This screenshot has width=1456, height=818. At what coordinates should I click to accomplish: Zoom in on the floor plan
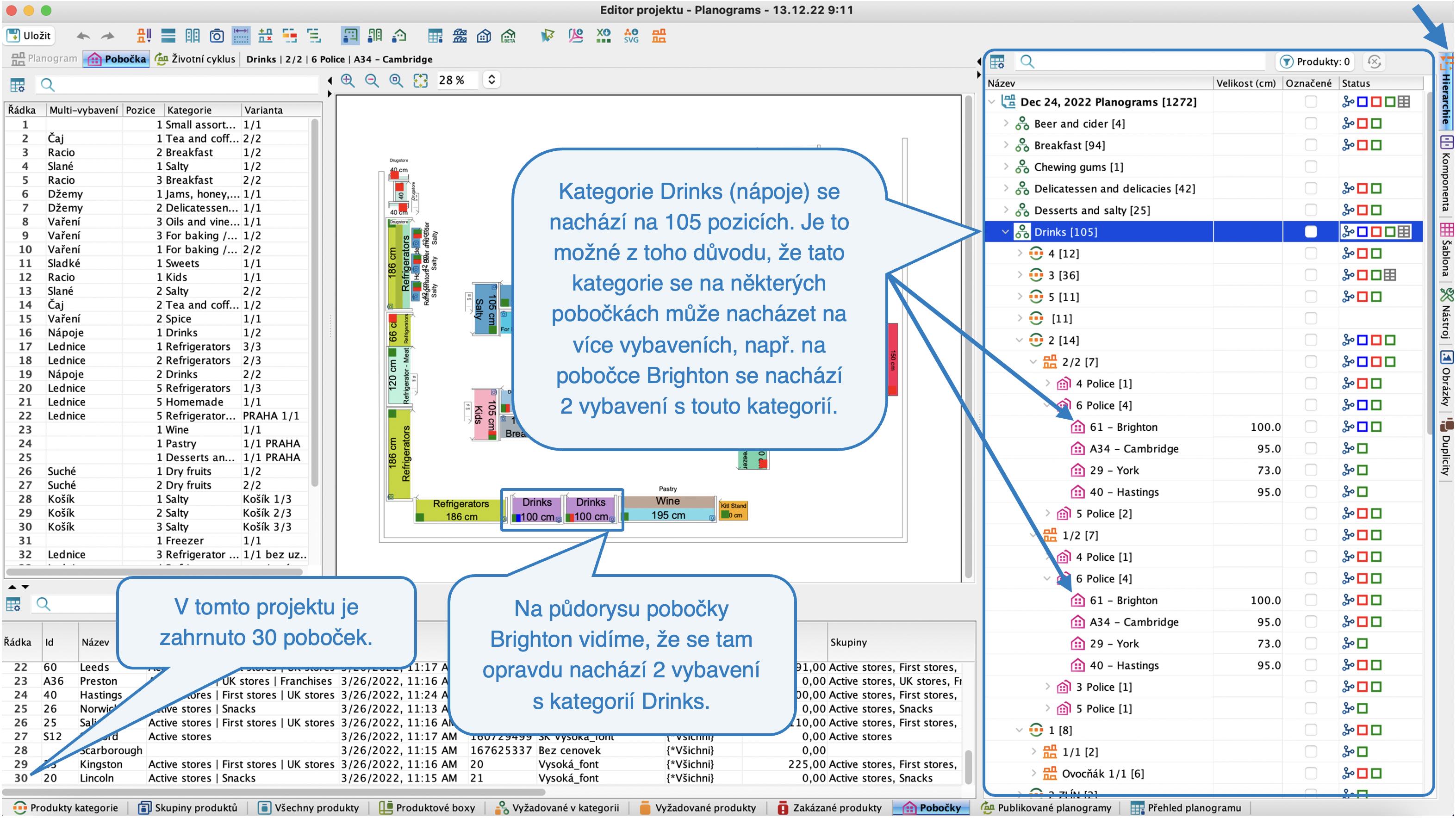348,81
